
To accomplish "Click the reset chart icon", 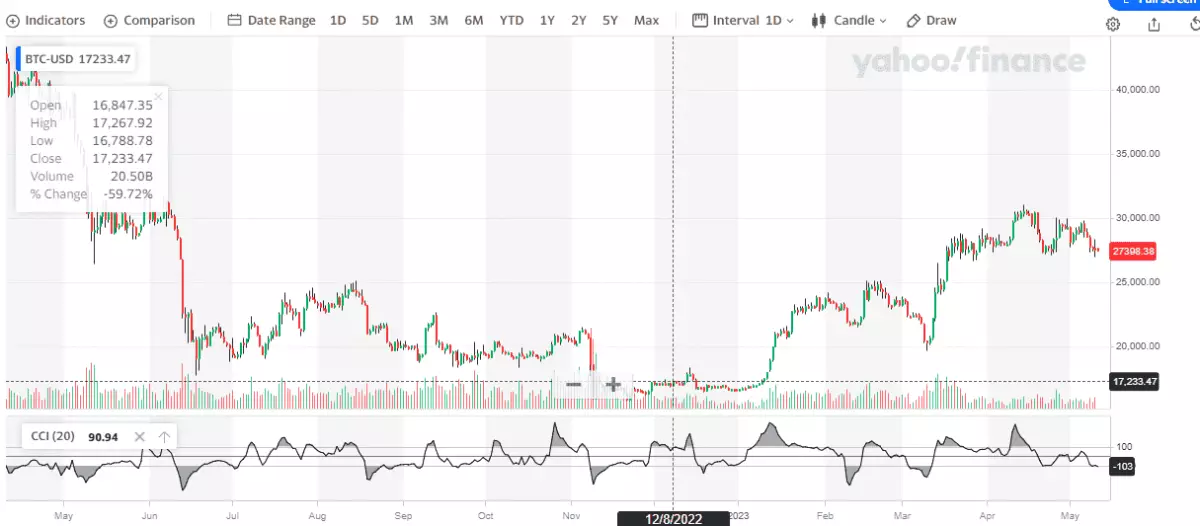I will (1195, 24).
